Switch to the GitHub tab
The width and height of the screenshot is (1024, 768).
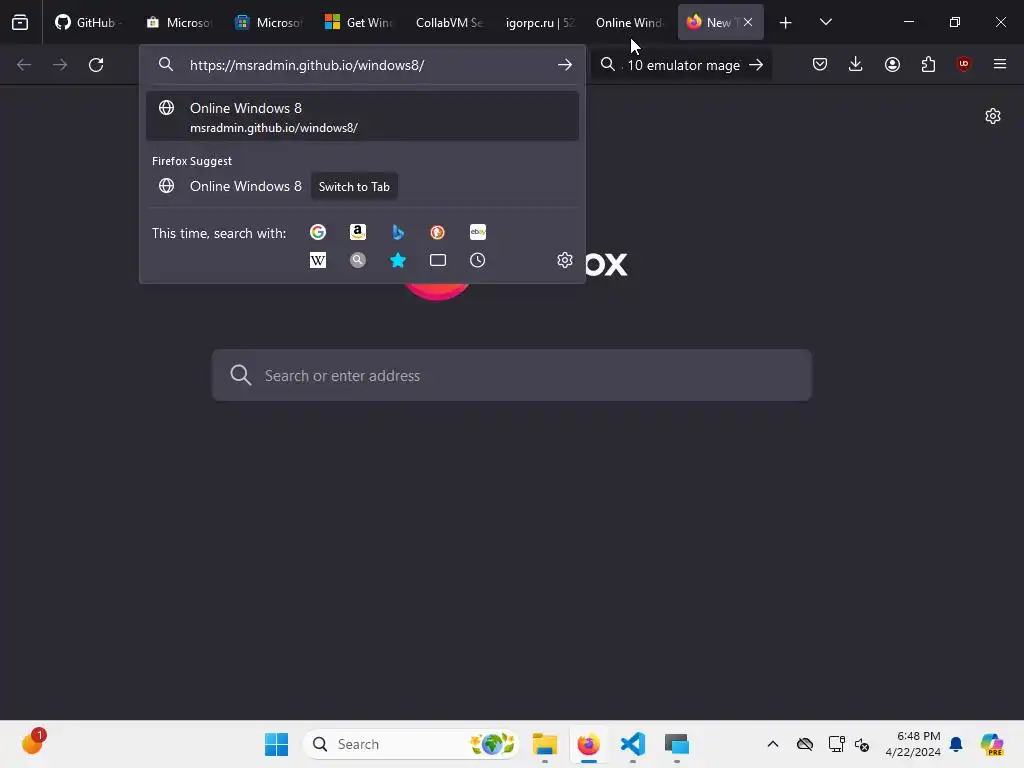[x=88, y=22]
